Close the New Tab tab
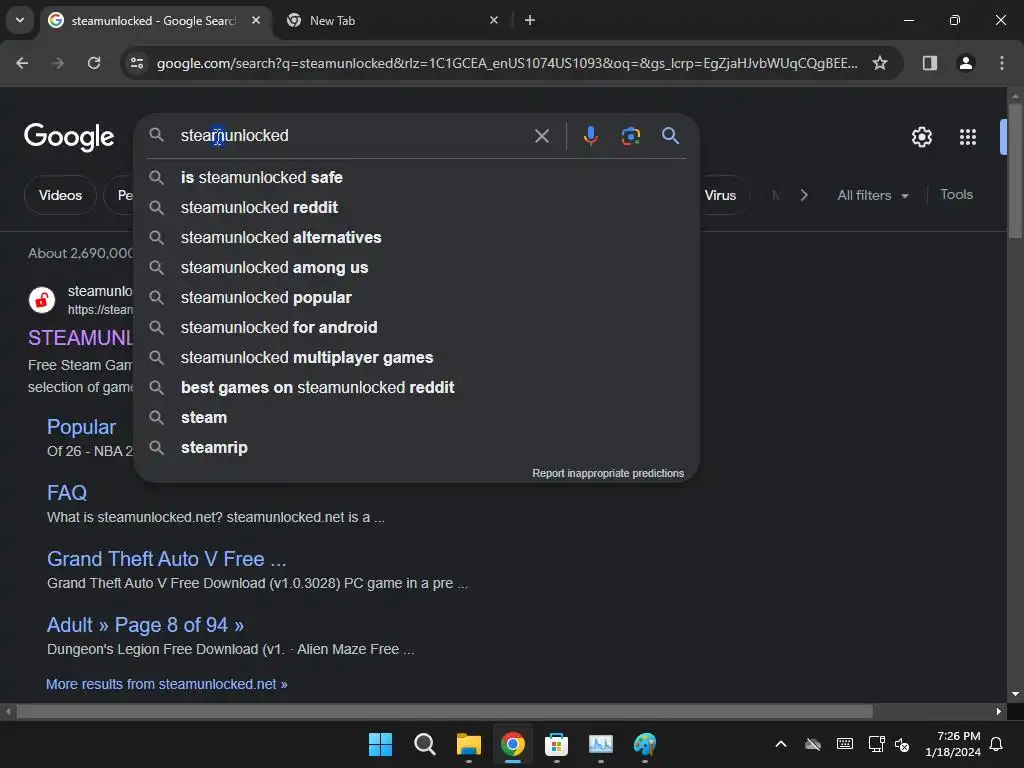This screenshot has height=768, width=1024. pyautogui.click(x=494, y=20)
